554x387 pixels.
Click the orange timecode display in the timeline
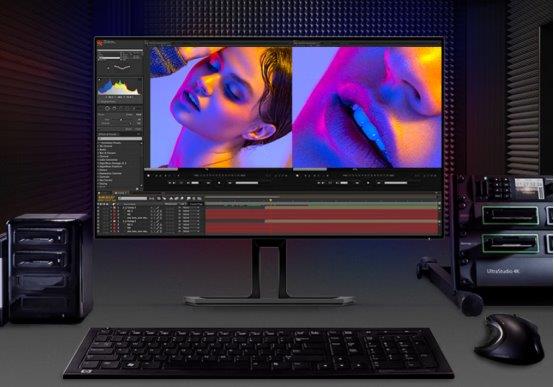point(105,198)
